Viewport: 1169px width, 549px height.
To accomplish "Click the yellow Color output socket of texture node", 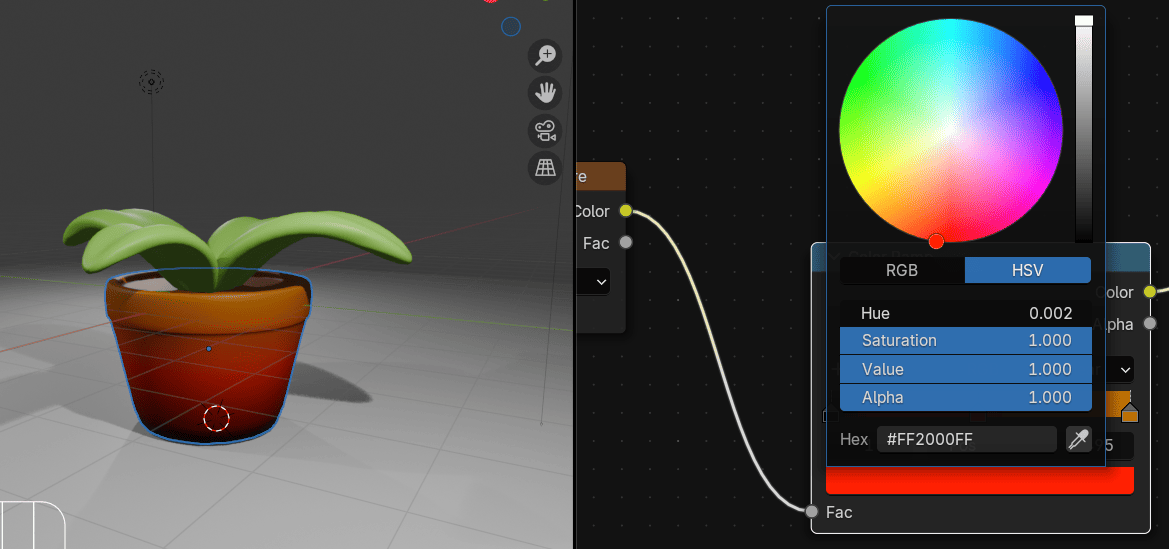I will 626,210.
